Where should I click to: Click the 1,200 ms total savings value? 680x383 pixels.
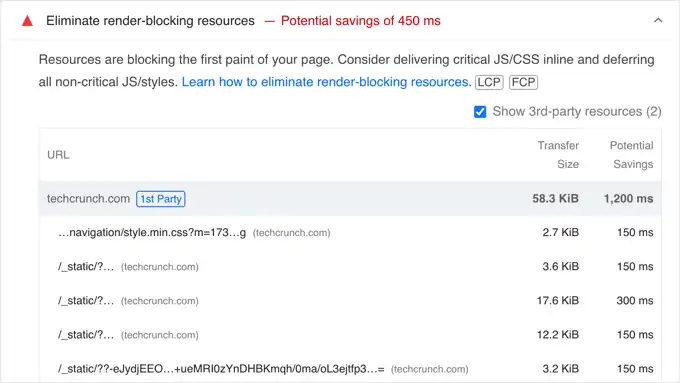628,199
